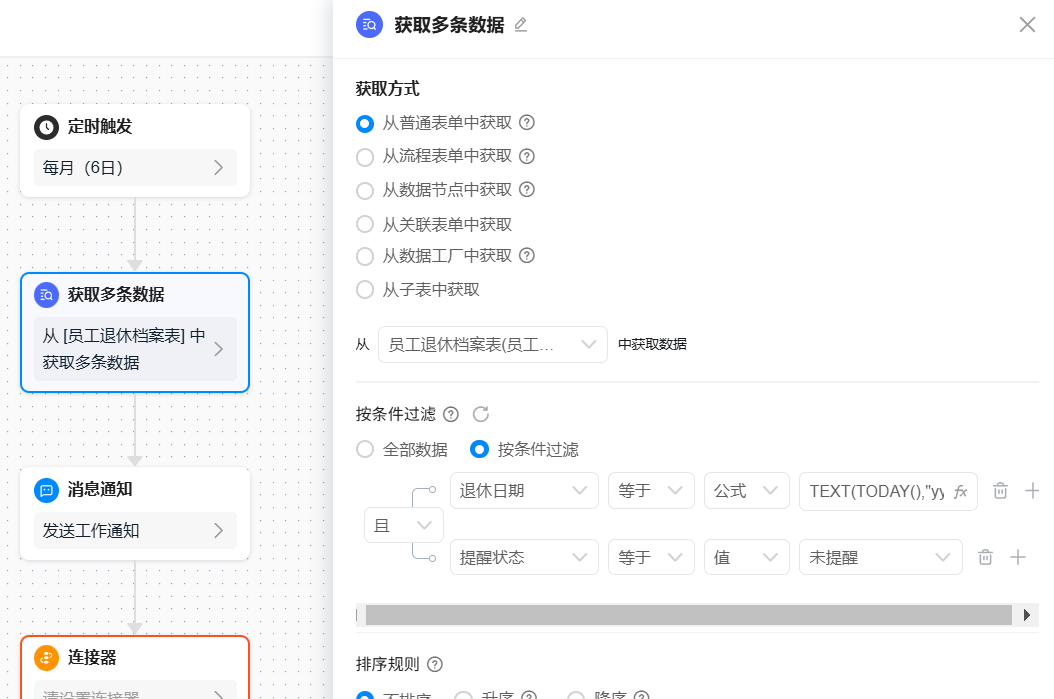This screenshot has width=1054, height=699.
Task: Open help icon next to 从数据节点中获取
Action: 527,190
